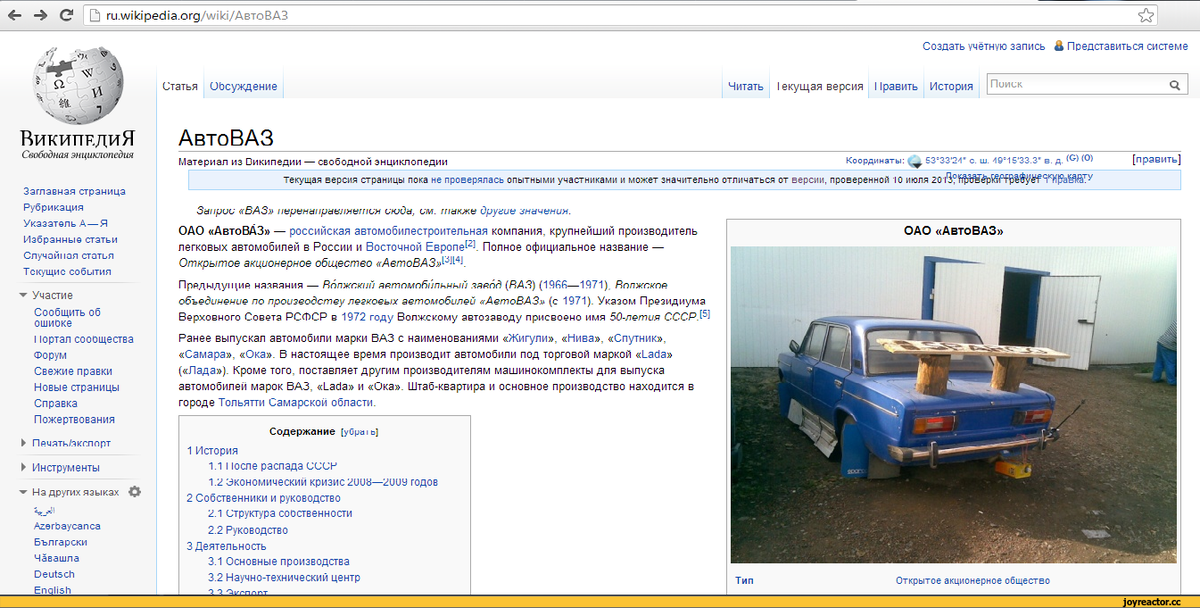Jump to 2 Собственники и руководство

tap(263, 498)
